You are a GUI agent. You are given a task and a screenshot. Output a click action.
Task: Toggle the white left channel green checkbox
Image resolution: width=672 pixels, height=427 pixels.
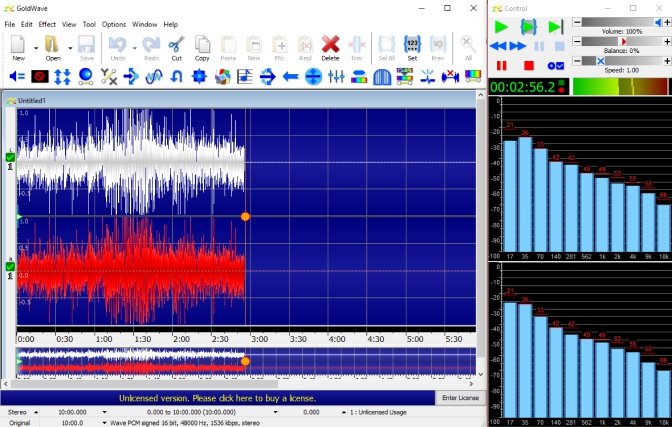10,158
